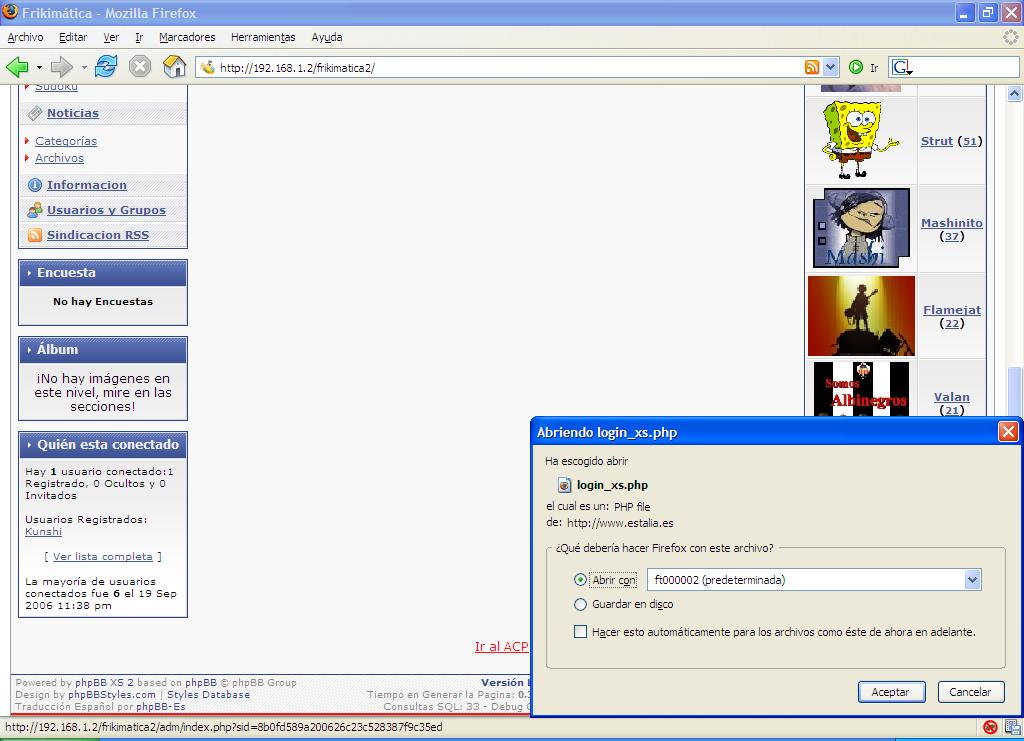This screenshot has height=741, width=1024.
Task: Open the Strut user link
Action: click(x=936, y=141)
